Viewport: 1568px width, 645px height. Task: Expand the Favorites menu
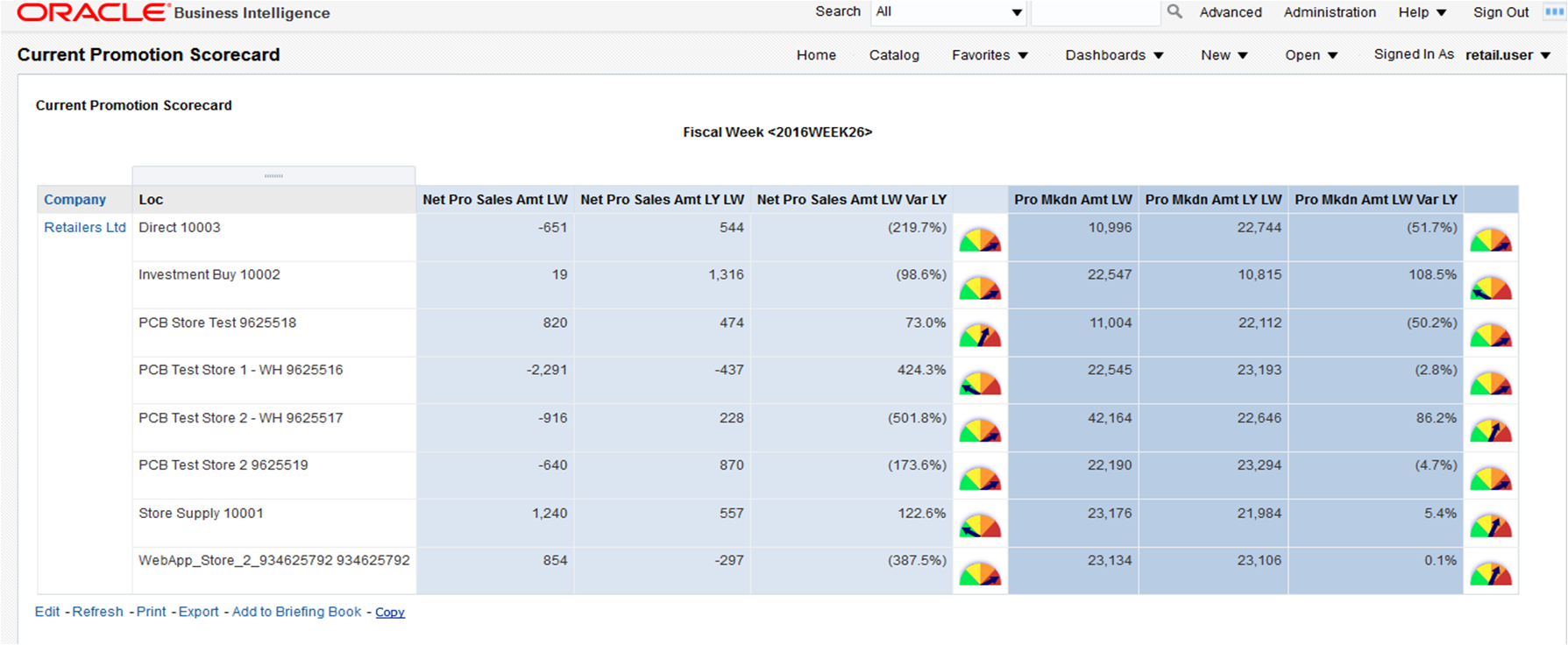click(x=990, y=54)
